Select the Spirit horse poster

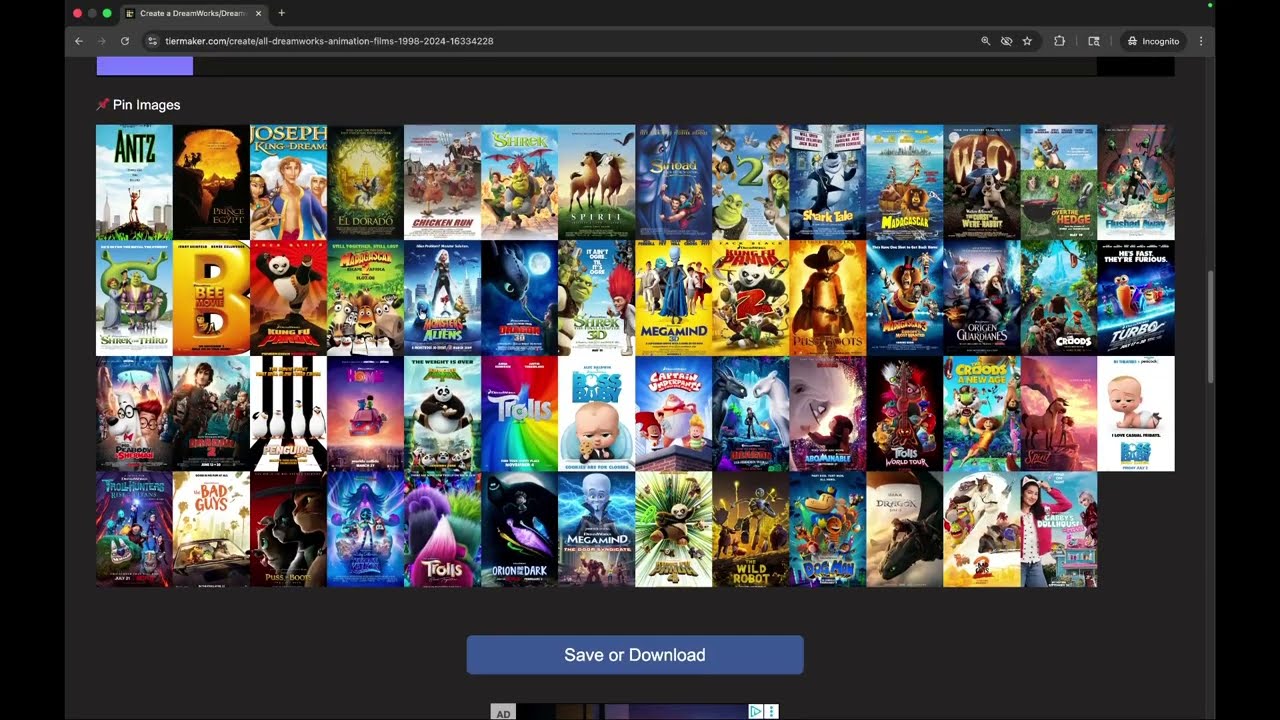(x=596, y=182)
